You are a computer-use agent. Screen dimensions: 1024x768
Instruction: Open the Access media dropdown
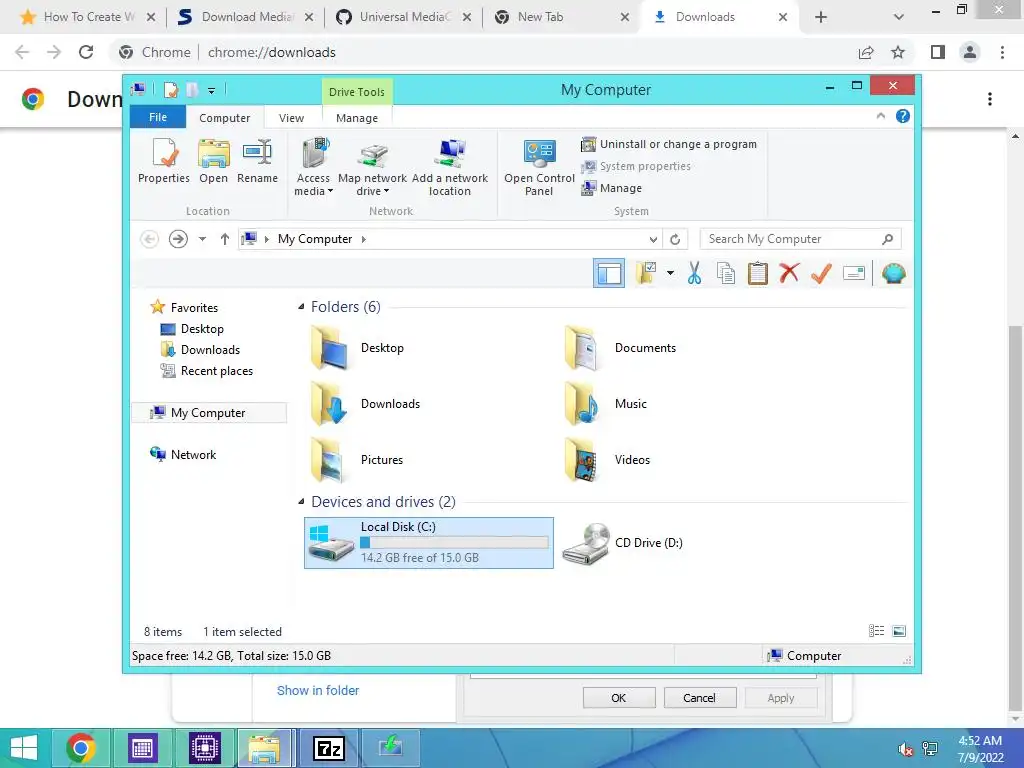(x=313, y=167)
